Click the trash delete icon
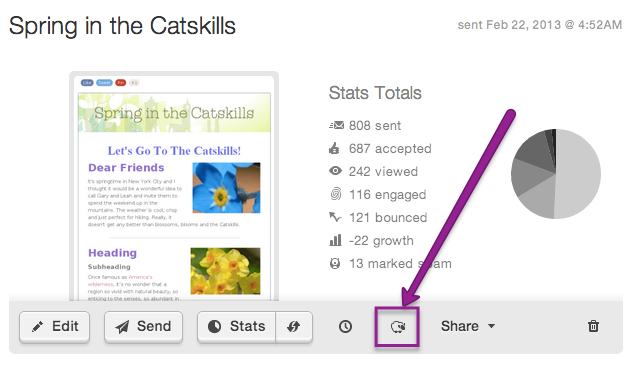 pos(593,326)
